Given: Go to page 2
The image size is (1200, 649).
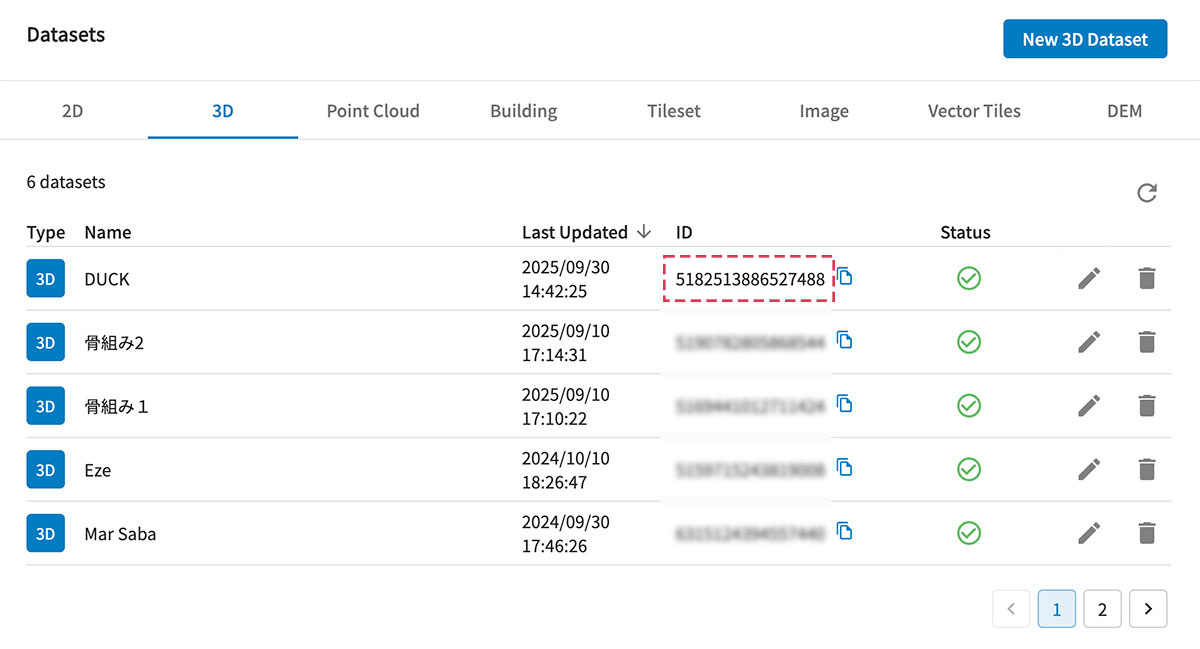Looking at the screenshot, I should [x=1102, y=608].
